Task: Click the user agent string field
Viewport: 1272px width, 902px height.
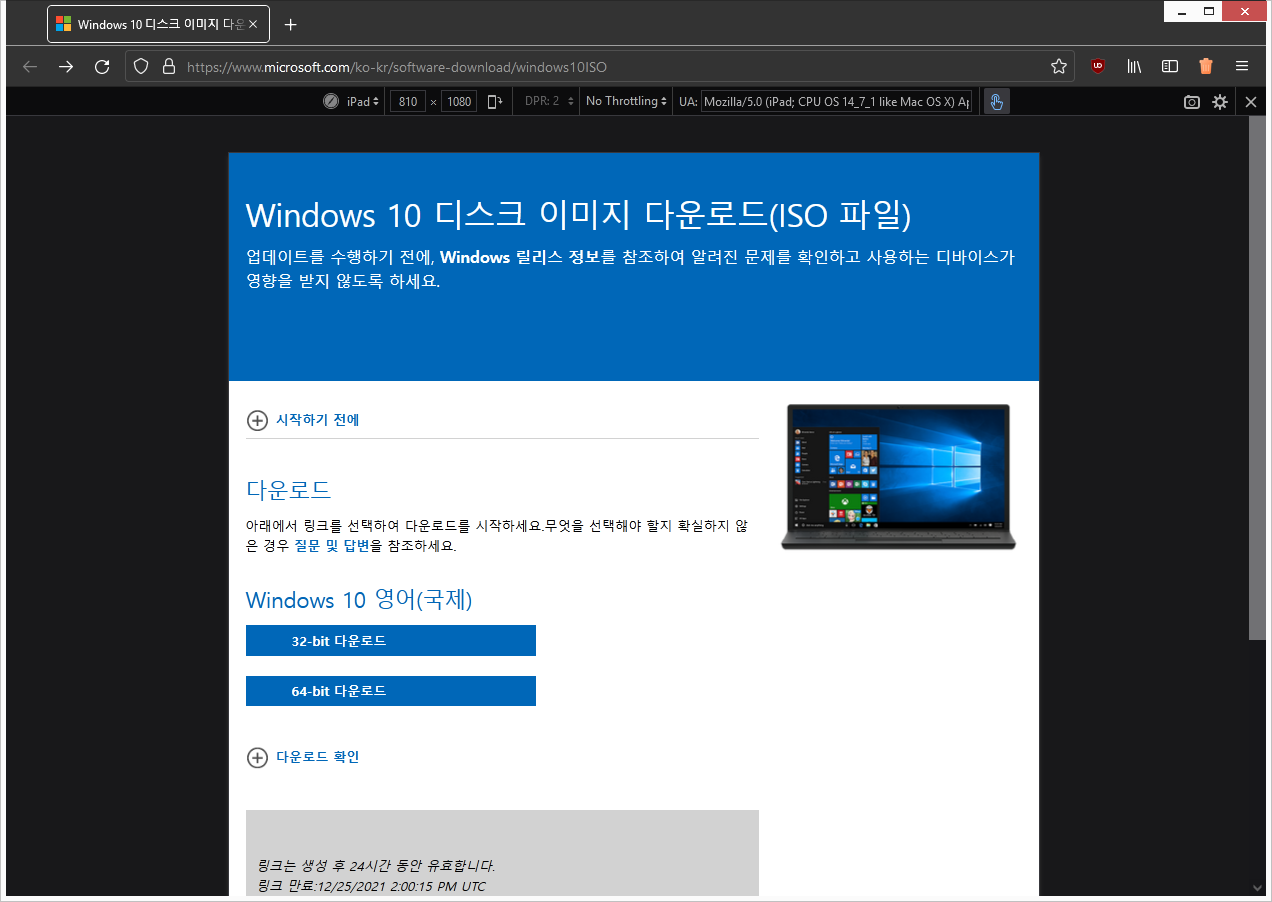Action: (x=837, y=102)
